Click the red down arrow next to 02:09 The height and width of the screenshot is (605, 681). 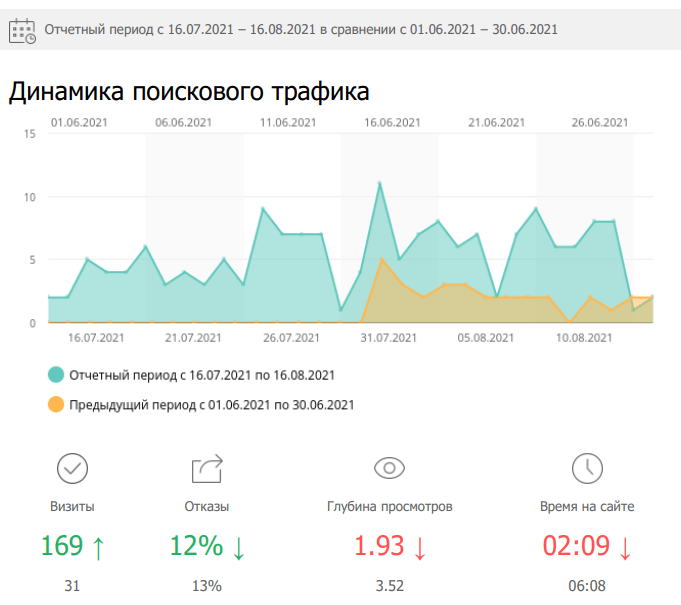(625, 548)
